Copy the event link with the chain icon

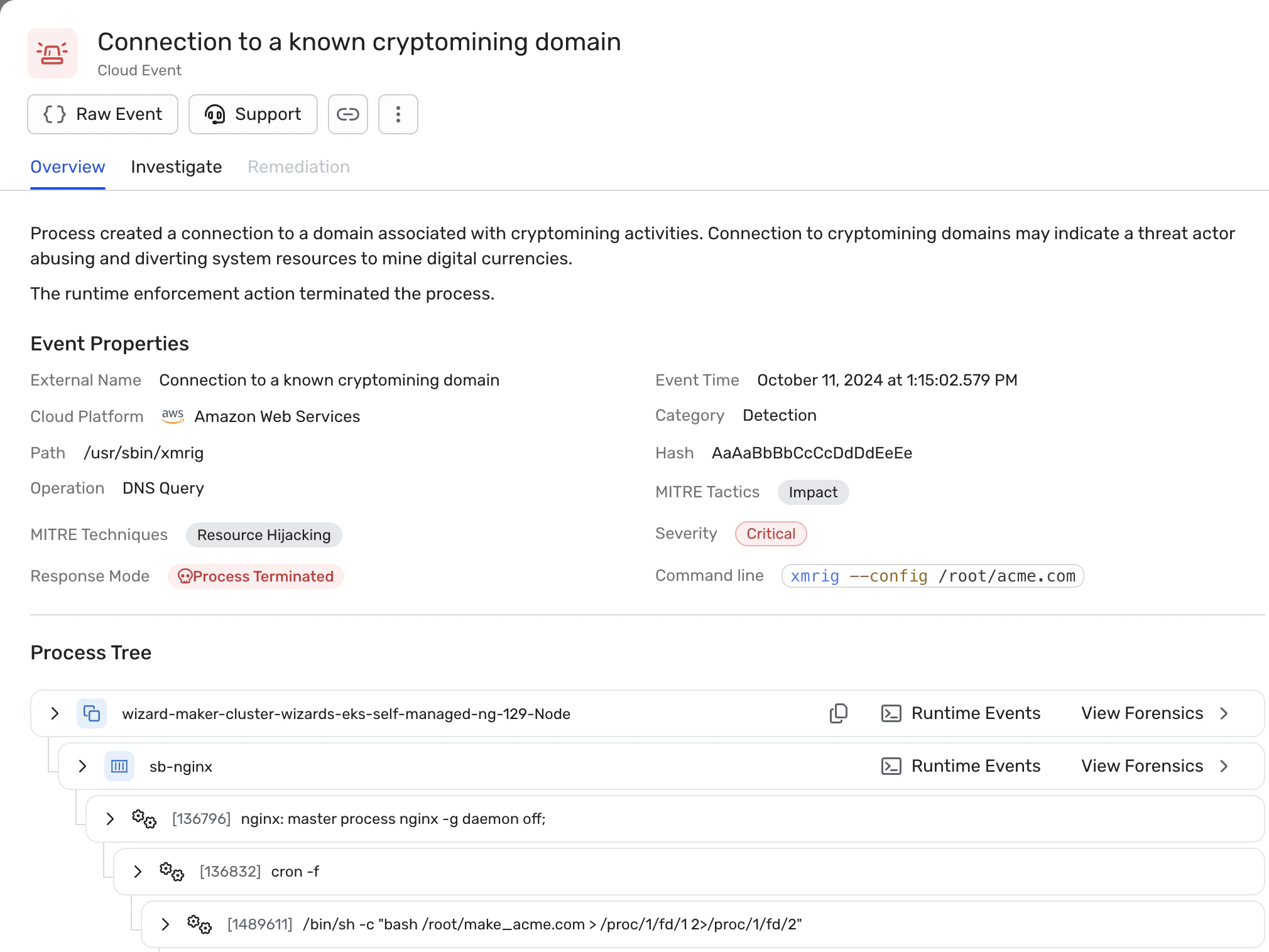[348, 114]
